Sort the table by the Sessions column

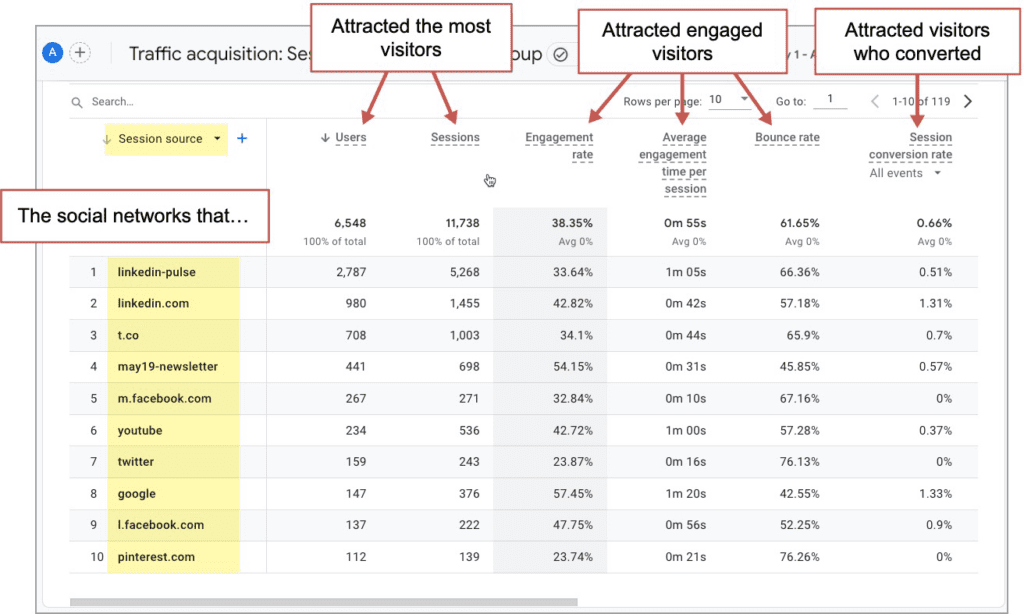pyautogui.click(x=455, y=137)
